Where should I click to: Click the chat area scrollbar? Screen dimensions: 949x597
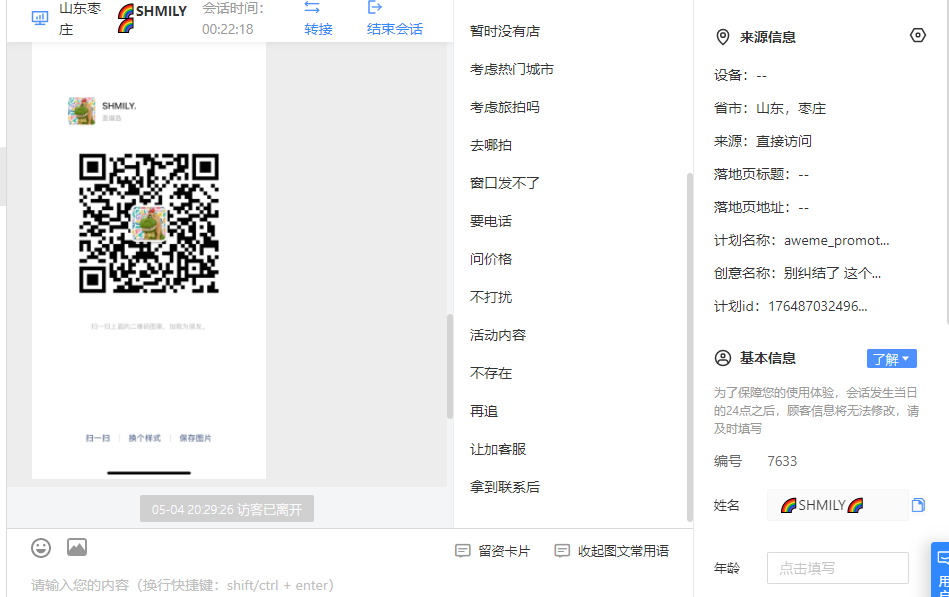(x=450, y=366)
